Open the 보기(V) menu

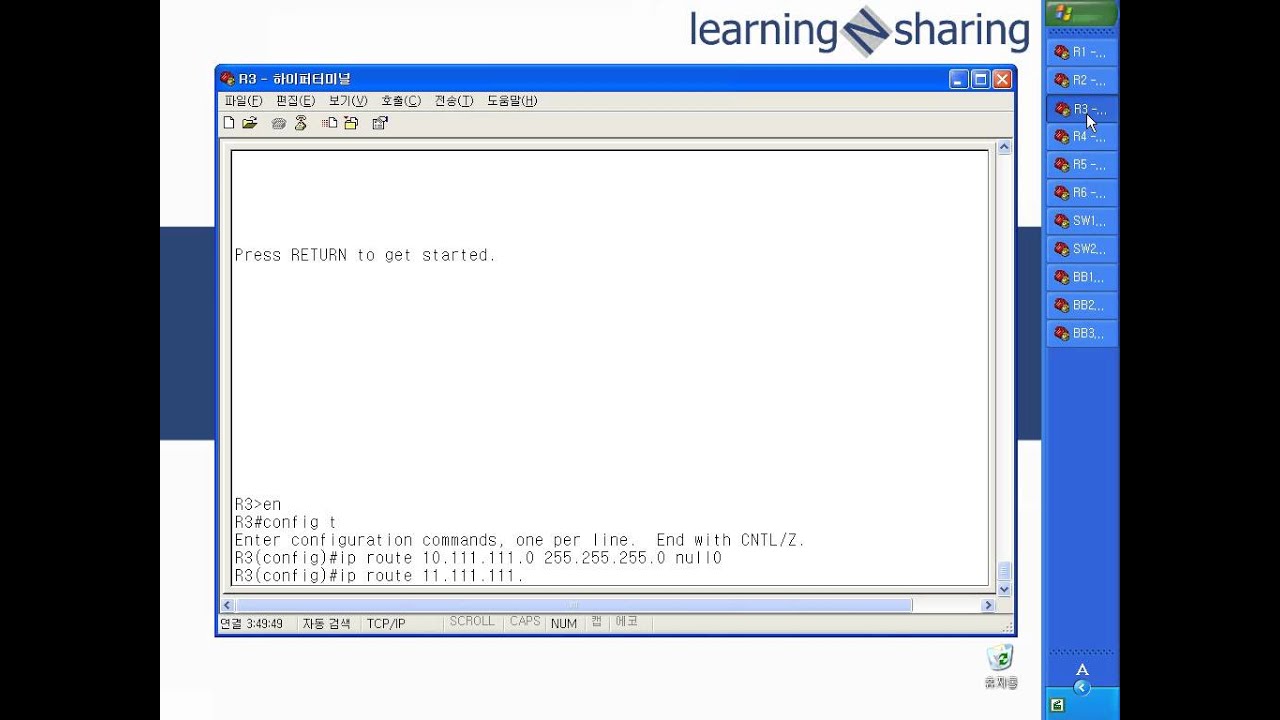click(x=348, y=101)
